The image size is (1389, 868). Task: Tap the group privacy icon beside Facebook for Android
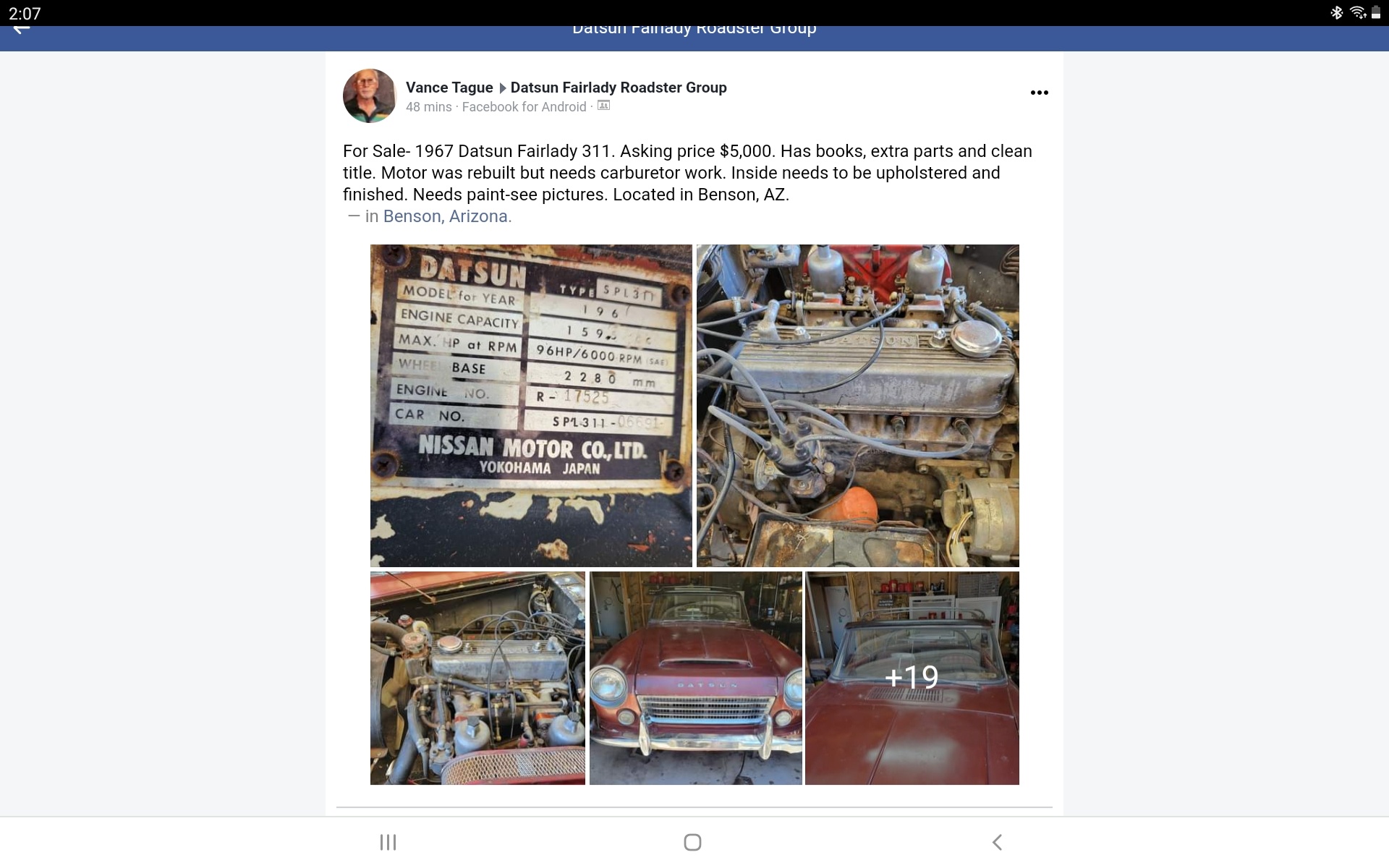coord(603,106)
